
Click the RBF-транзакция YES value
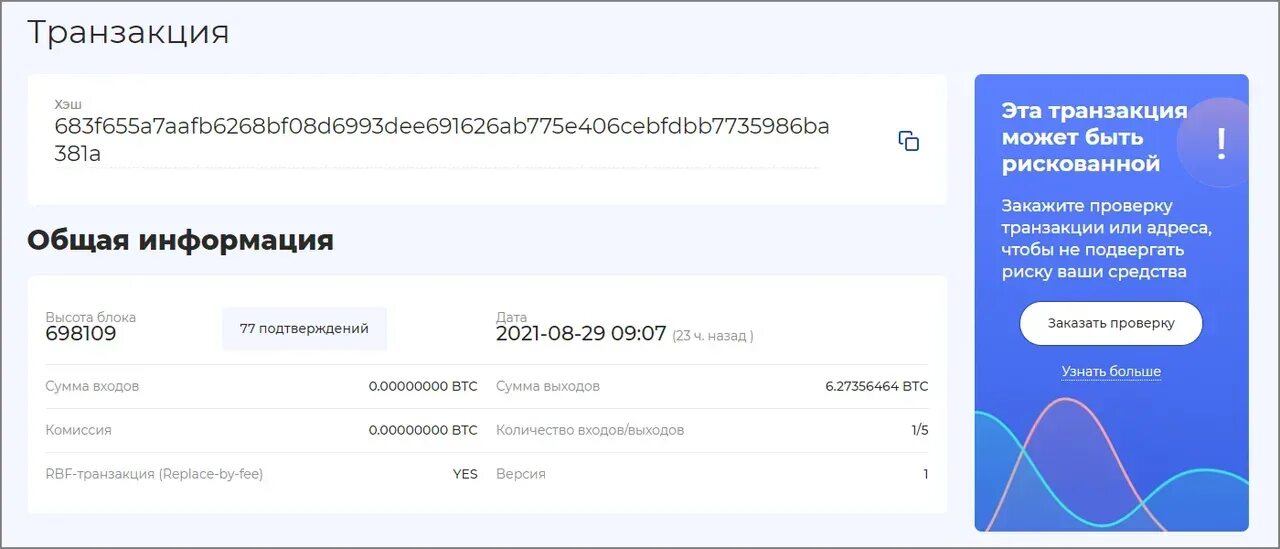click(x=465, y=474)
